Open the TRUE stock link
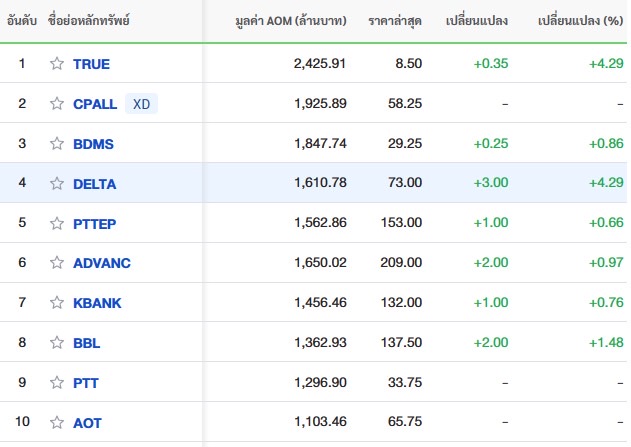 pos(91,64)
